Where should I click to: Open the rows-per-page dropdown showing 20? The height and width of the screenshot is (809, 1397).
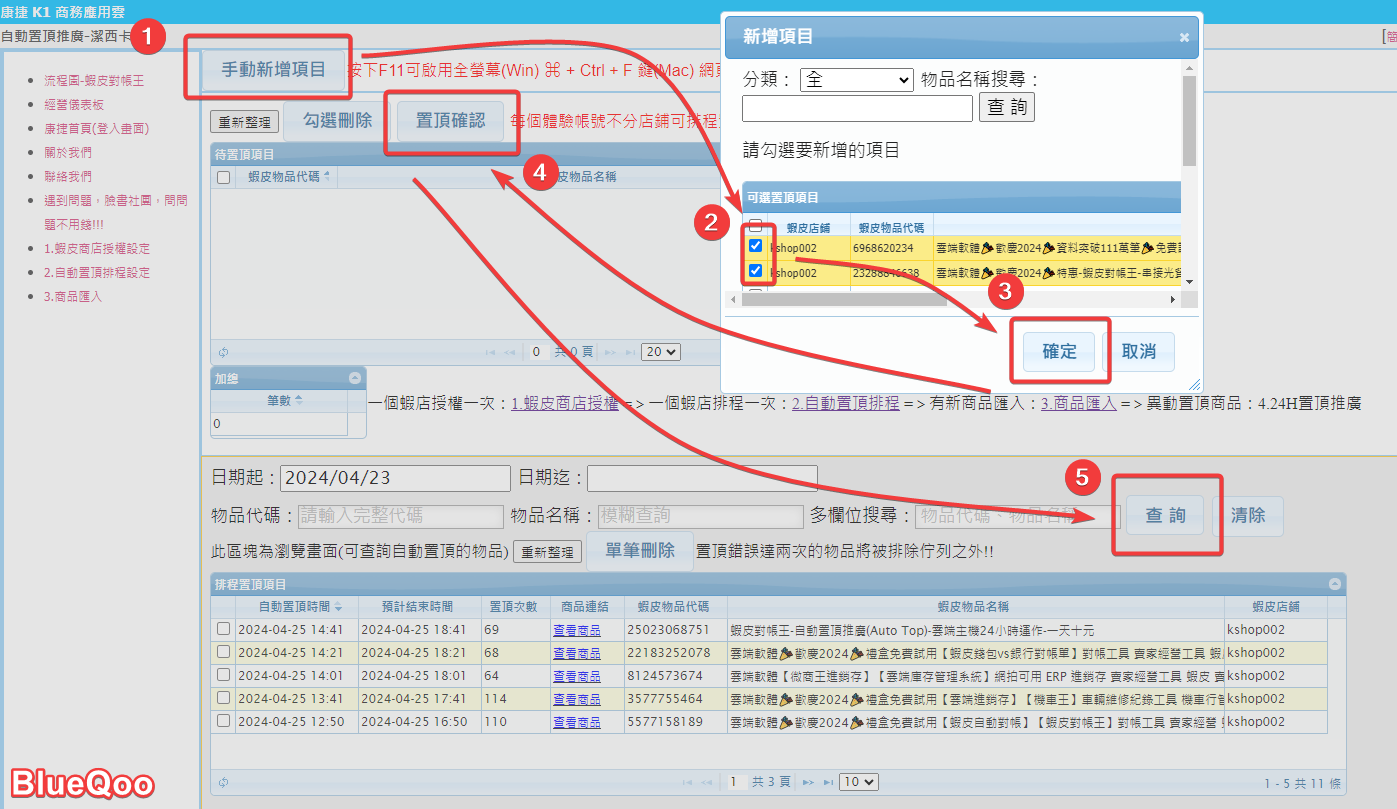pyautogui.click(x=660, y=352)
